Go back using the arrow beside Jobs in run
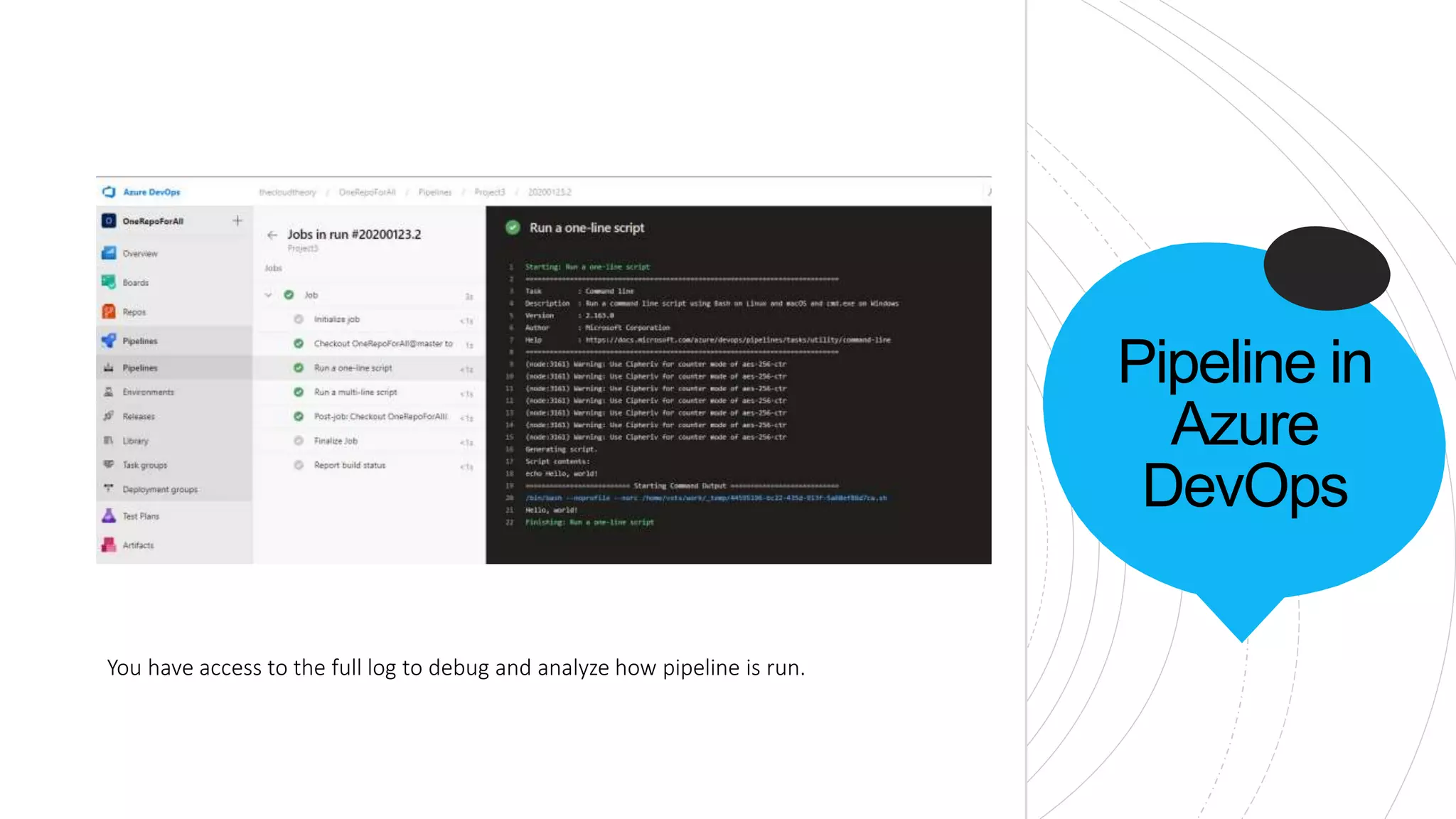 point(272,235)
